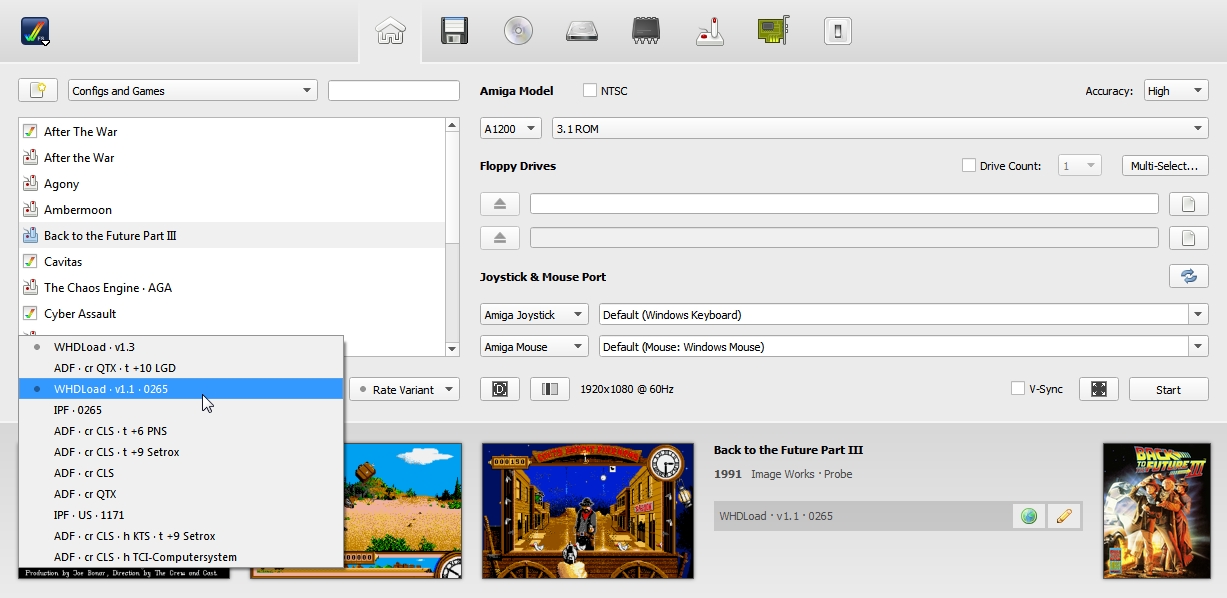The height and width of the screenshot is (598, 1227).
Task: Eject the second floppy drive
Action: click(x=500, y=237)
